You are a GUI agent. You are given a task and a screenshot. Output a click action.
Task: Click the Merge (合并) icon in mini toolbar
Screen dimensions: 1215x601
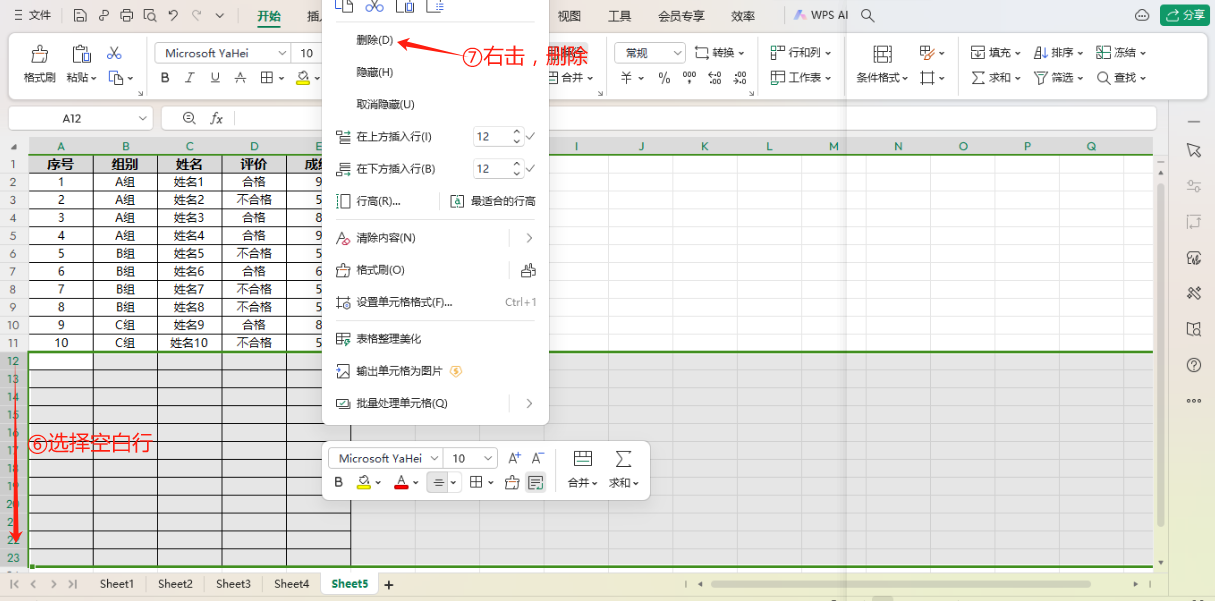pos(582,458)
